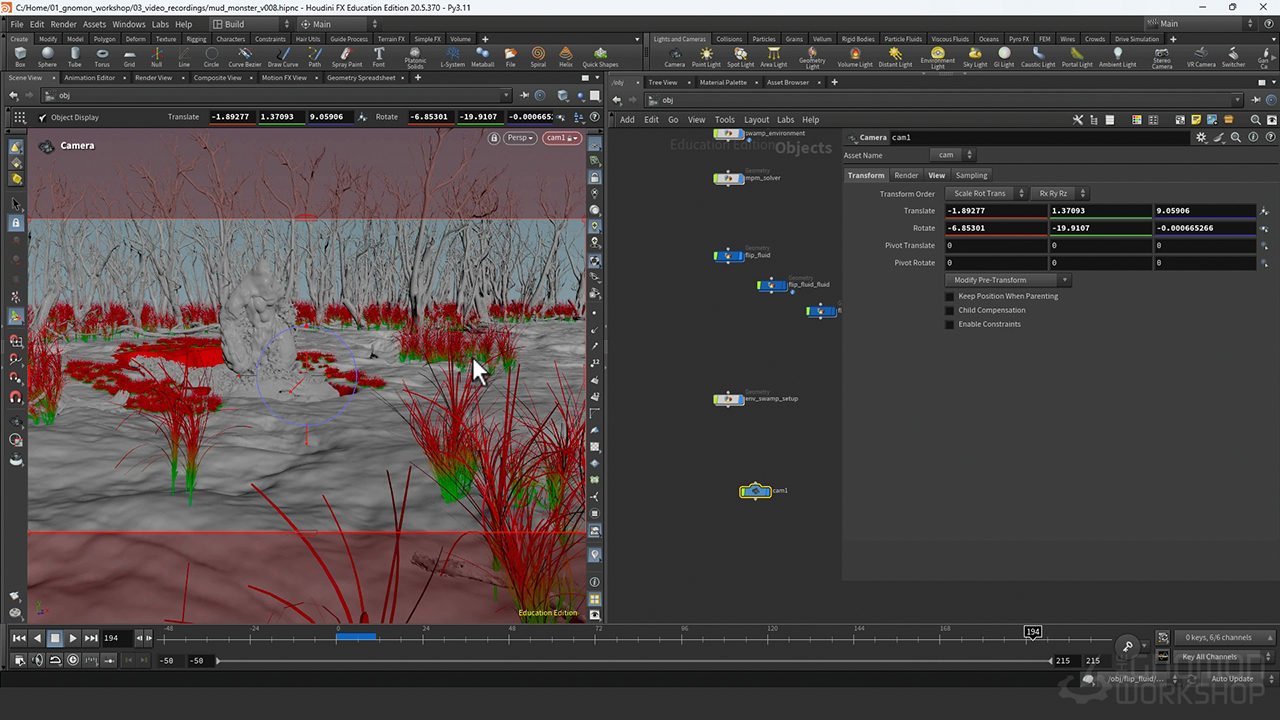Enable Keep Position When Parenting checkbox
Viewport: 1280px width, 720px height.
tap(950, 296)
